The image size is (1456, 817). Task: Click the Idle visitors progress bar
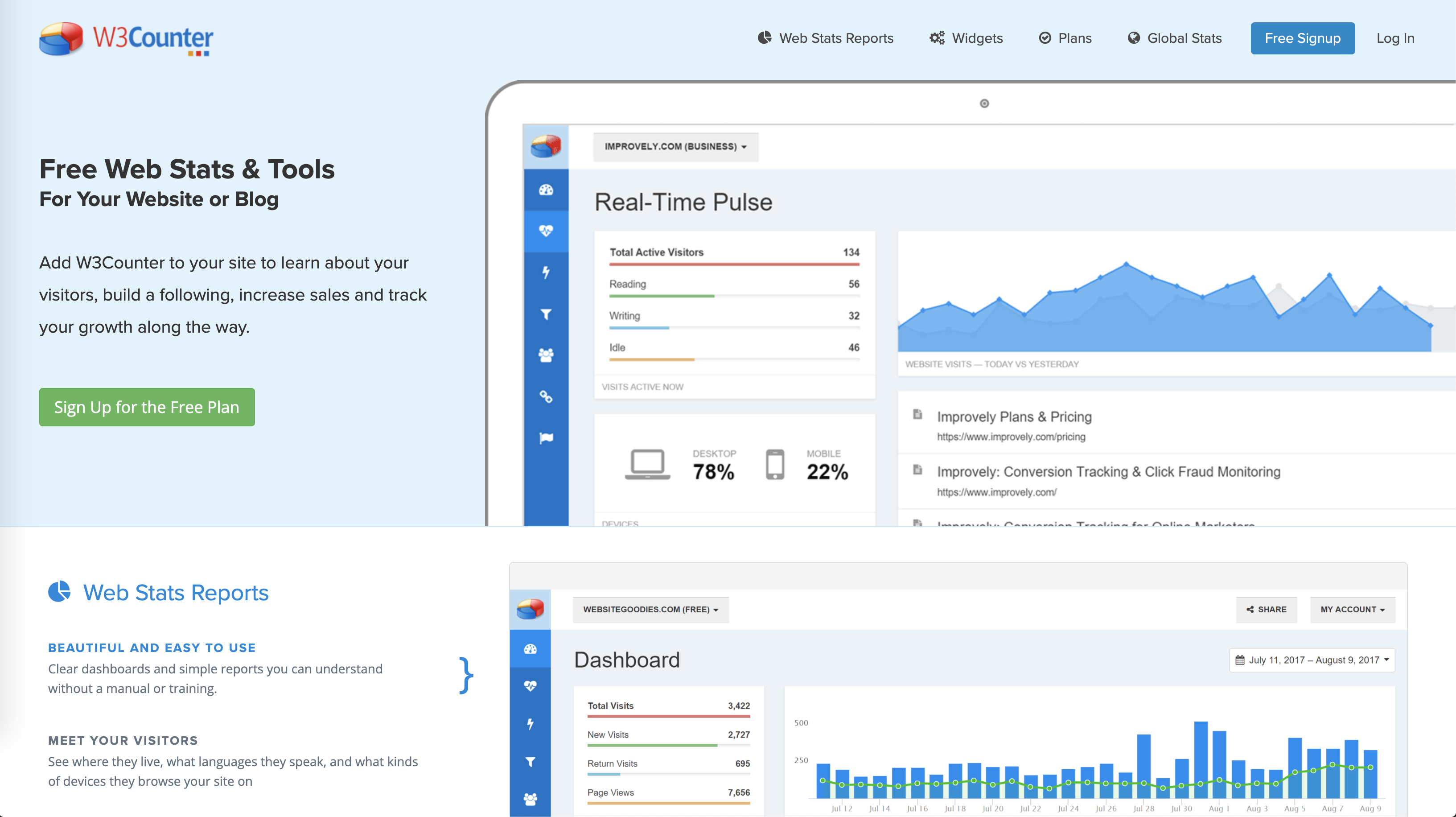click(x=734, y=359)
